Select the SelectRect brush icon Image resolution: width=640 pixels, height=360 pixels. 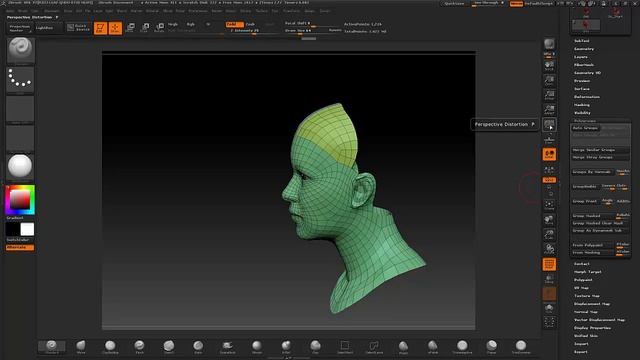click(345, 347)
